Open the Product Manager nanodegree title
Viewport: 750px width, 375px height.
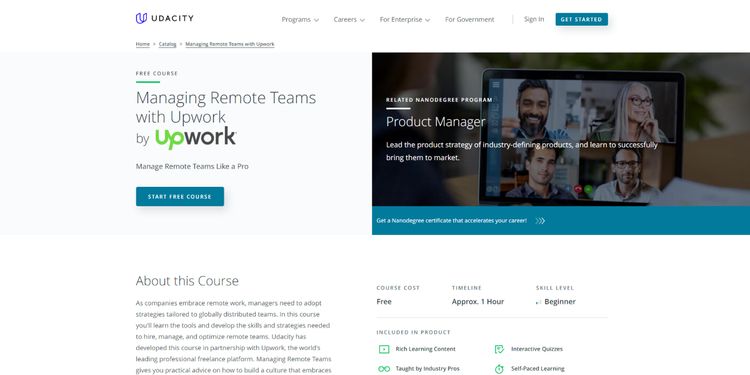coord(435,122)
